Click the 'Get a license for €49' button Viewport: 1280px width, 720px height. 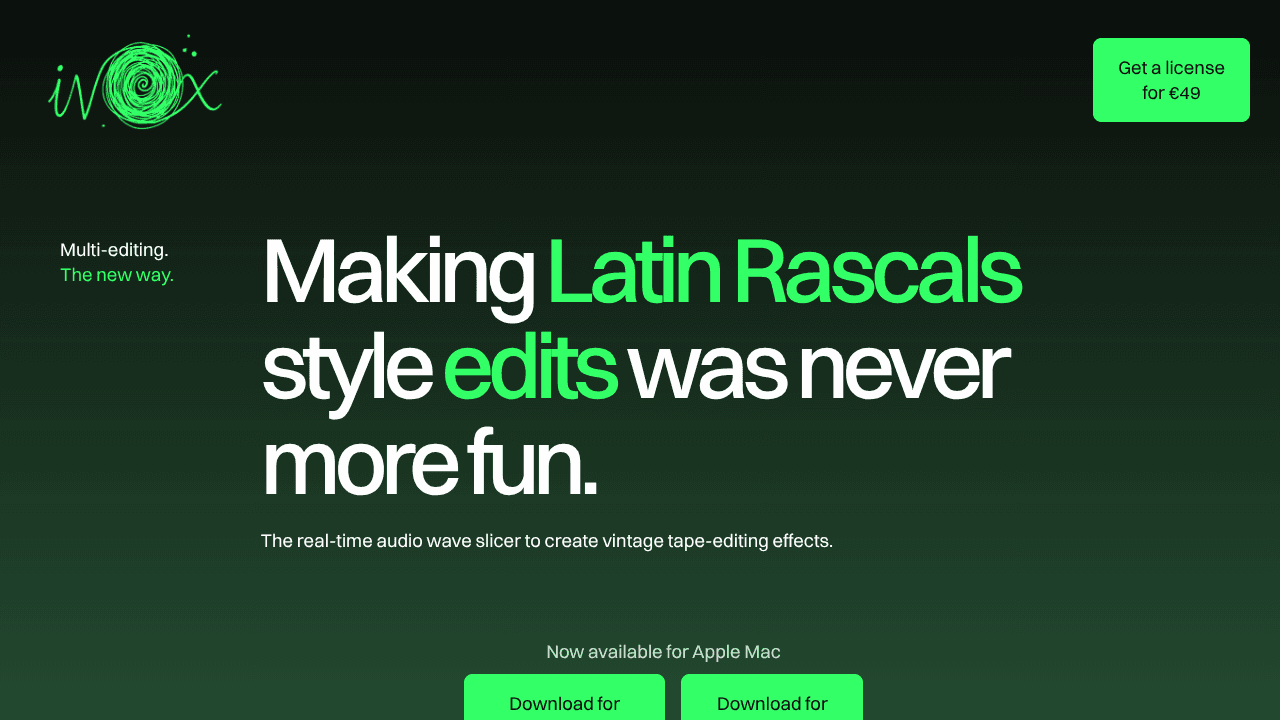coord(1171,80)
